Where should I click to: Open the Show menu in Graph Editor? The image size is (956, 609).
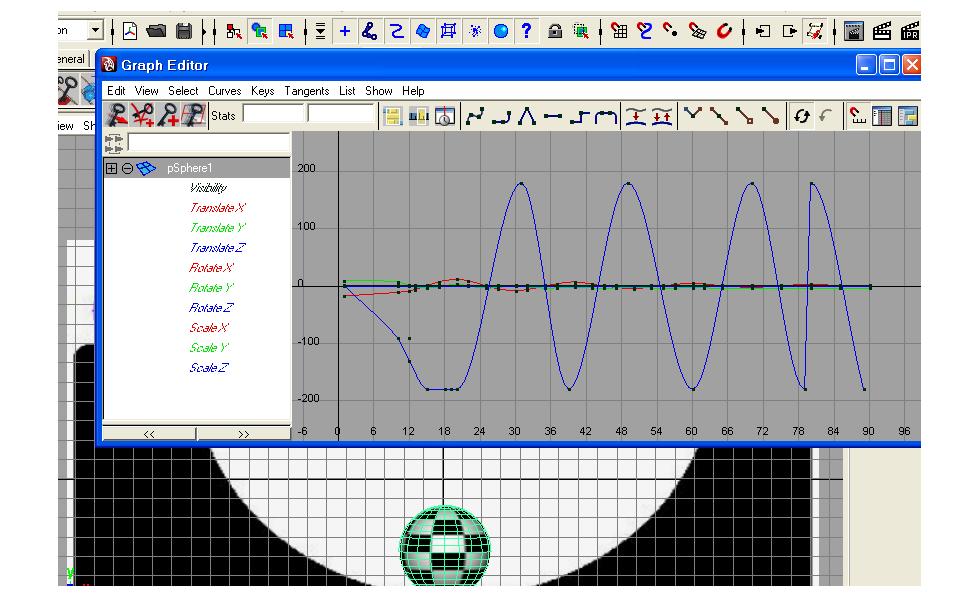coord(379,91)
